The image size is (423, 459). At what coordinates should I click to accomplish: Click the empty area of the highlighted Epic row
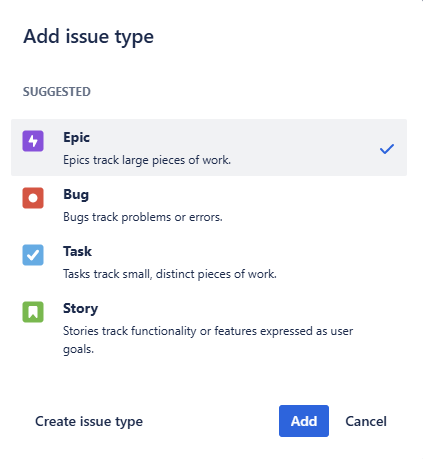[300, 148]
